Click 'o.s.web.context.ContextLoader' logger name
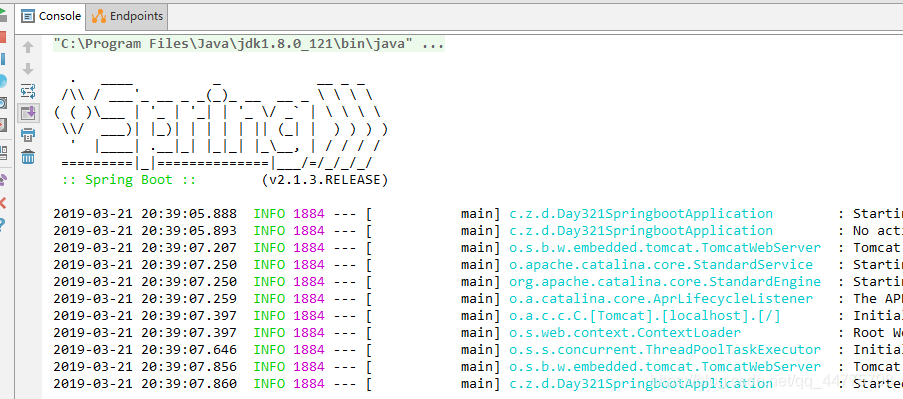903x399 pixels. pos(625,333)
